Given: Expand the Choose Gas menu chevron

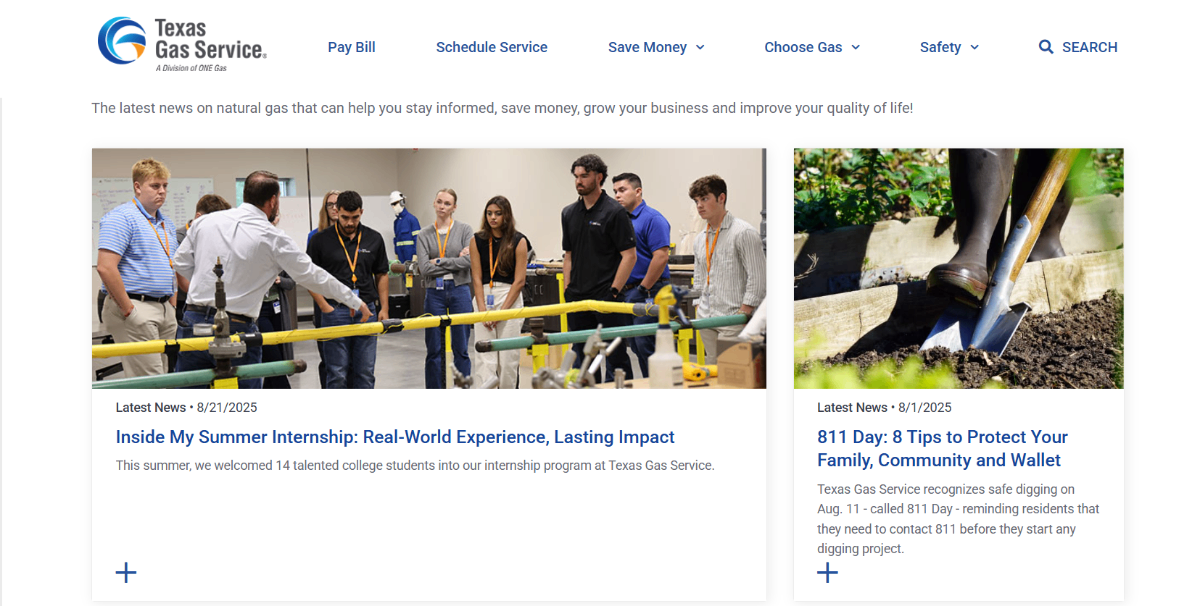Looking at the screenshot, I should coord(856,47).
